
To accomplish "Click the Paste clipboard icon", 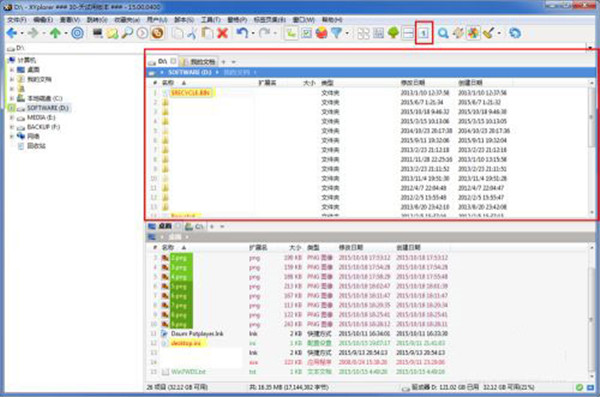I will [x=207, y=33].
